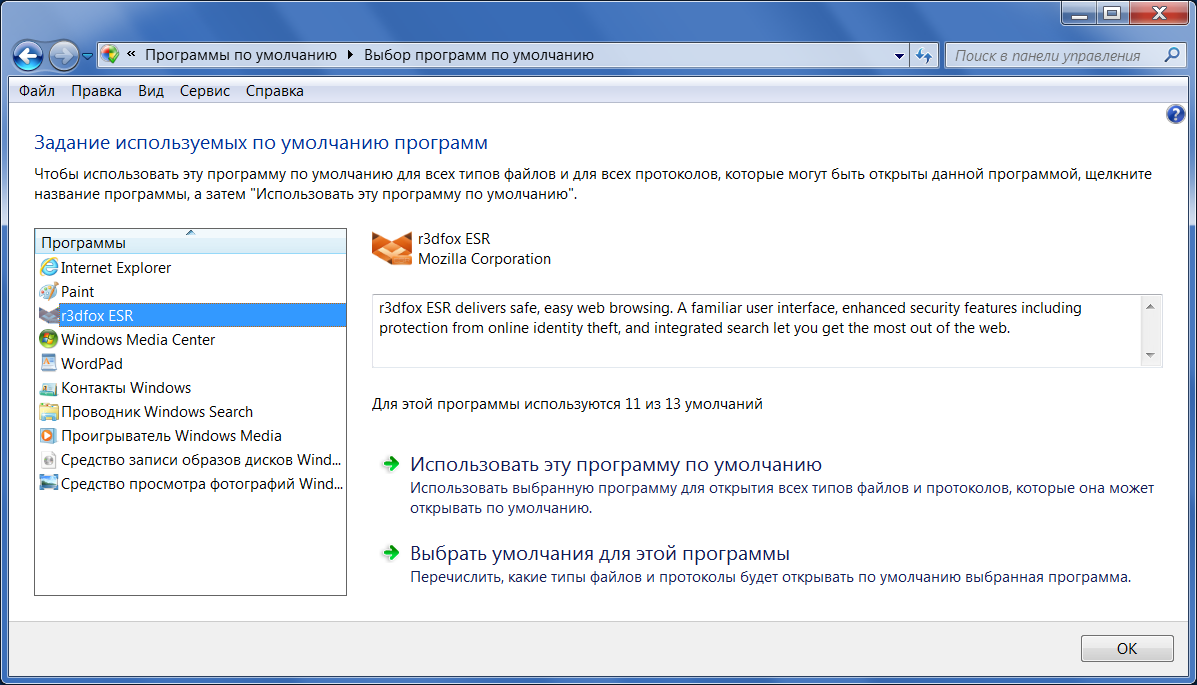Click the Средство просмотра фотографий icon
The width and height of the screenshot is (1197, 685).
pos(49,483)
